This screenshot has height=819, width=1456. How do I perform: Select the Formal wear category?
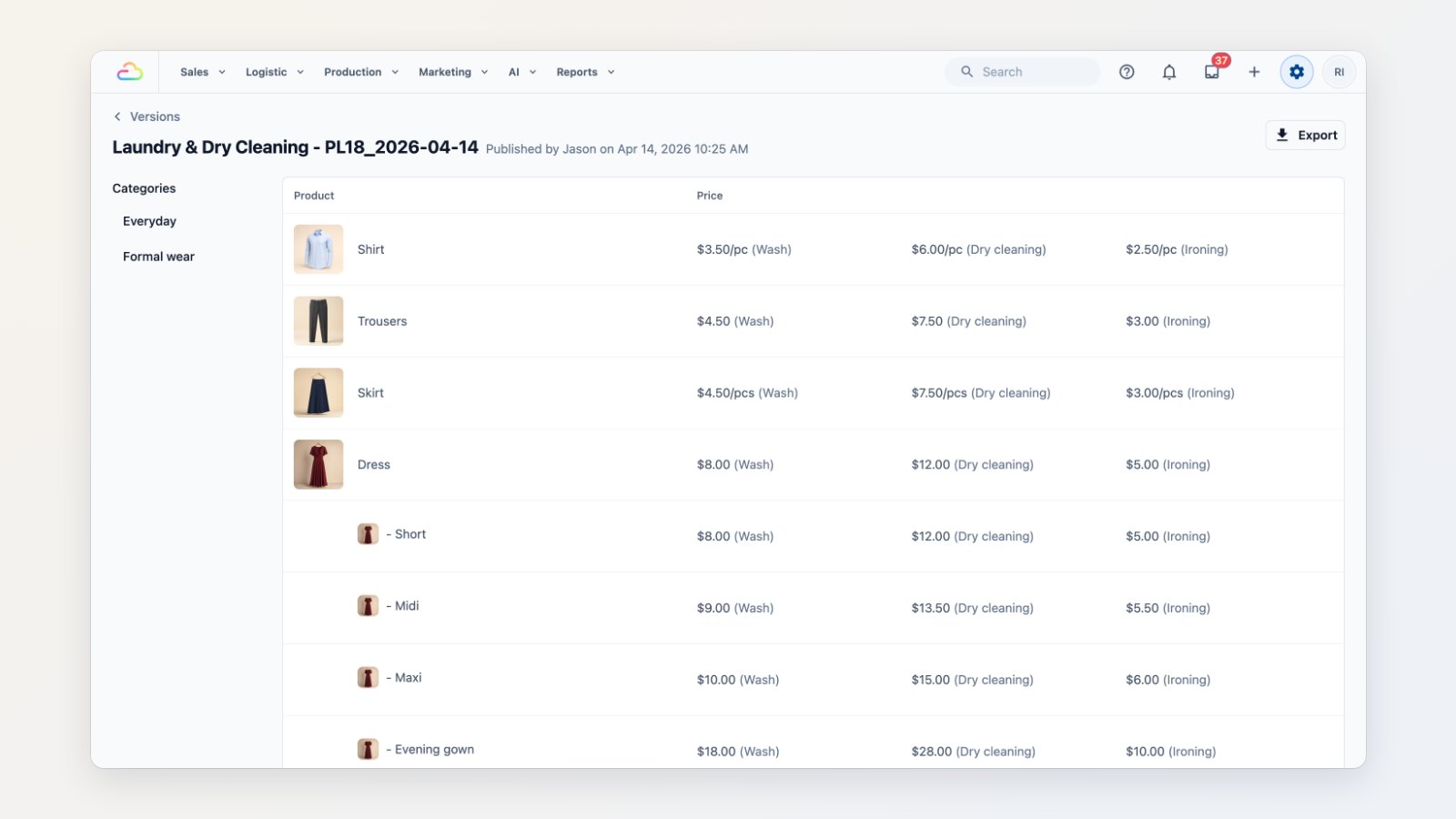(x=159, y=257)
